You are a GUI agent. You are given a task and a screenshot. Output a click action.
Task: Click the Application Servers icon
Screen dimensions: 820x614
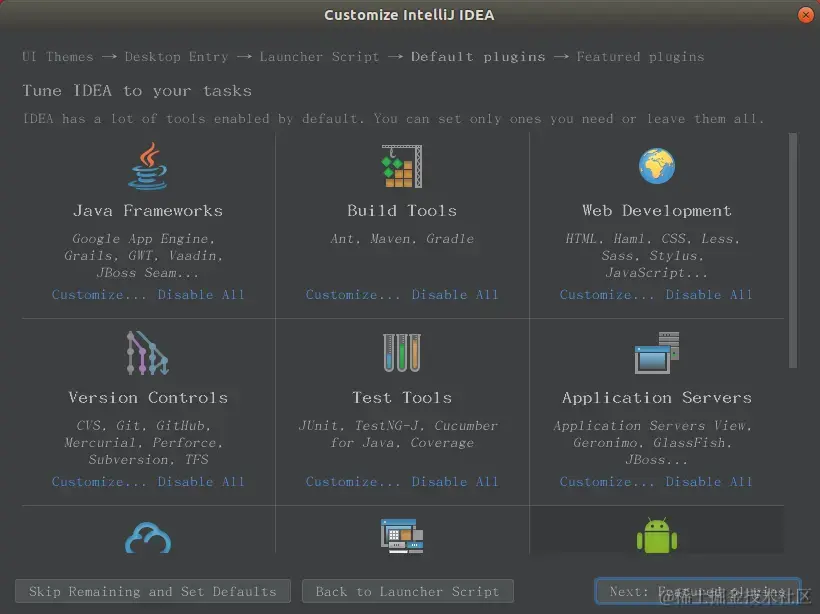tap(657, 353)
